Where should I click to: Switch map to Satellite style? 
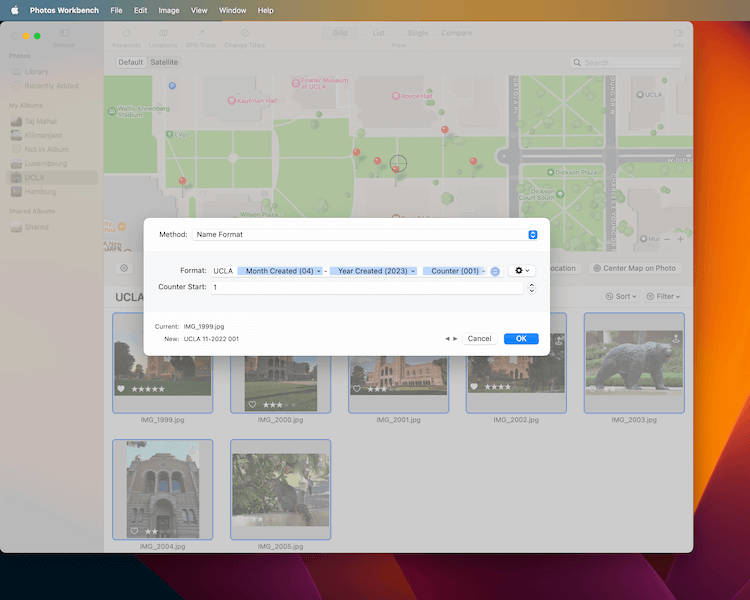tap(164, 62)
